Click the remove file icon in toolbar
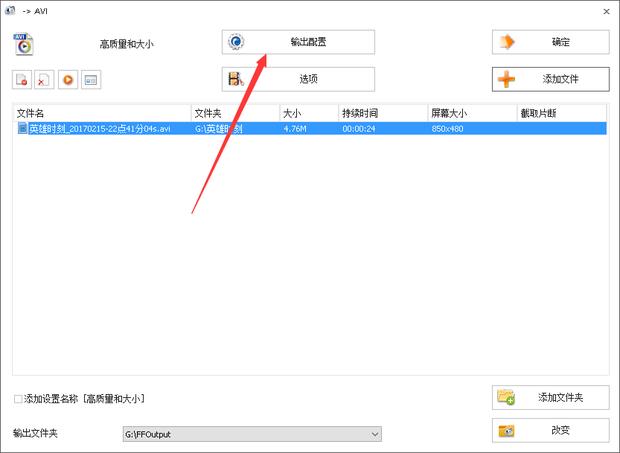Image resolution: width=620 pixels, height=453 pixels. 22,80
